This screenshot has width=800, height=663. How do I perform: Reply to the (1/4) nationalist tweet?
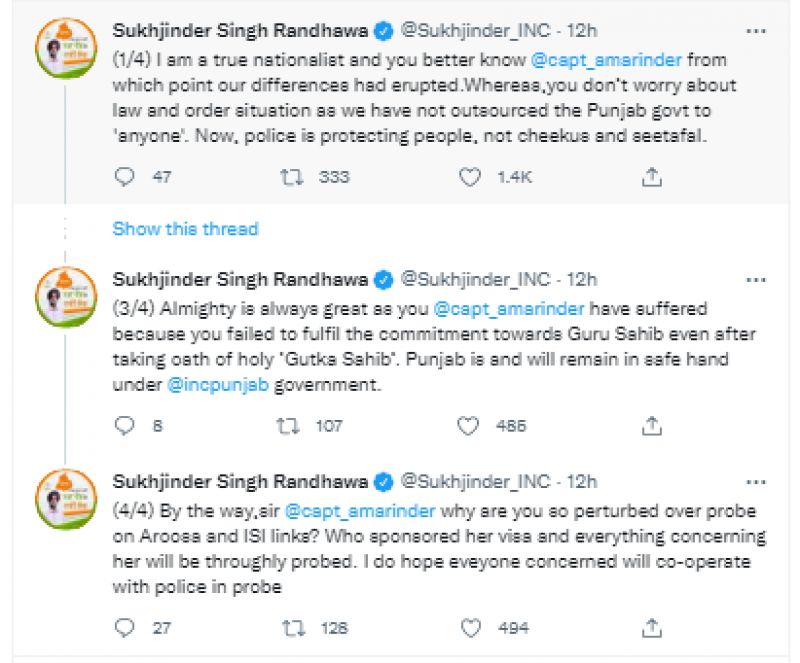[125, 177]
